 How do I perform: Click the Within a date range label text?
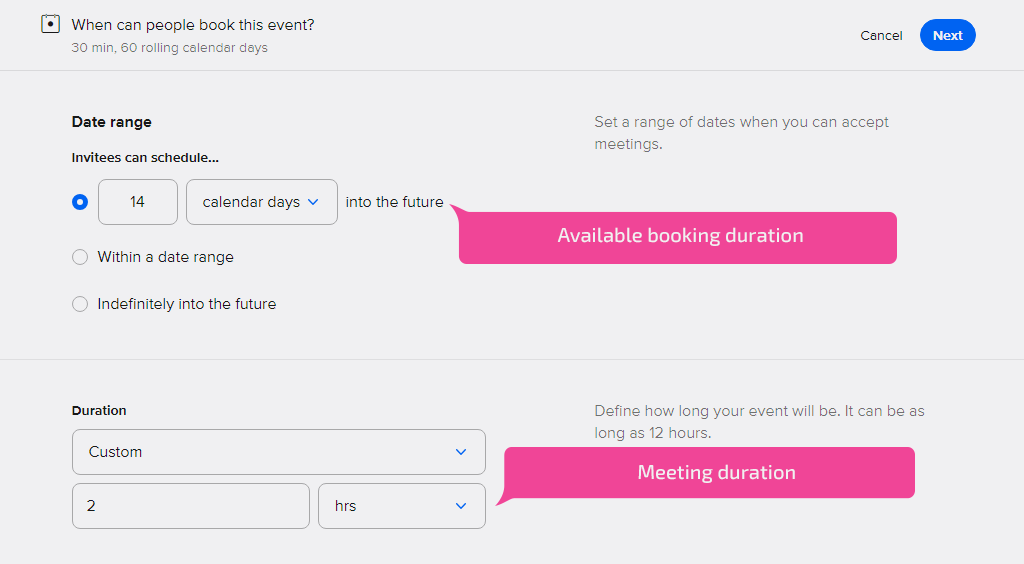(166, 257)
